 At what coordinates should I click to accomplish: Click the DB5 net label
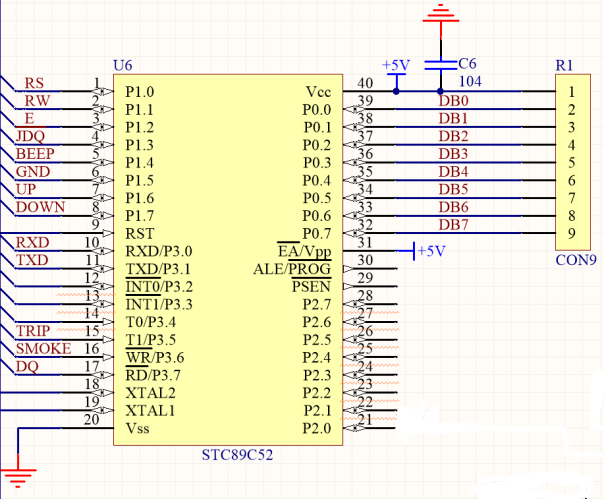coord(453,189)
